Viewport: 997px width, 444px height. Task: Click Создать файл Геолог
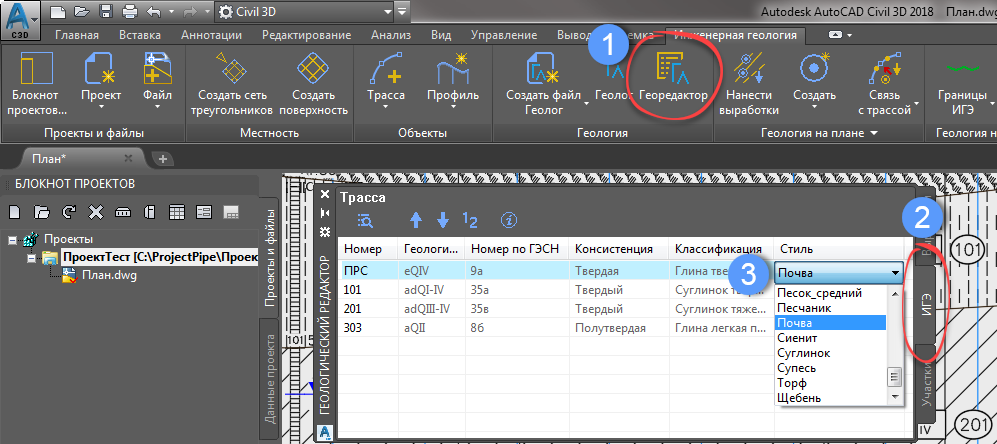click(543, 83)
